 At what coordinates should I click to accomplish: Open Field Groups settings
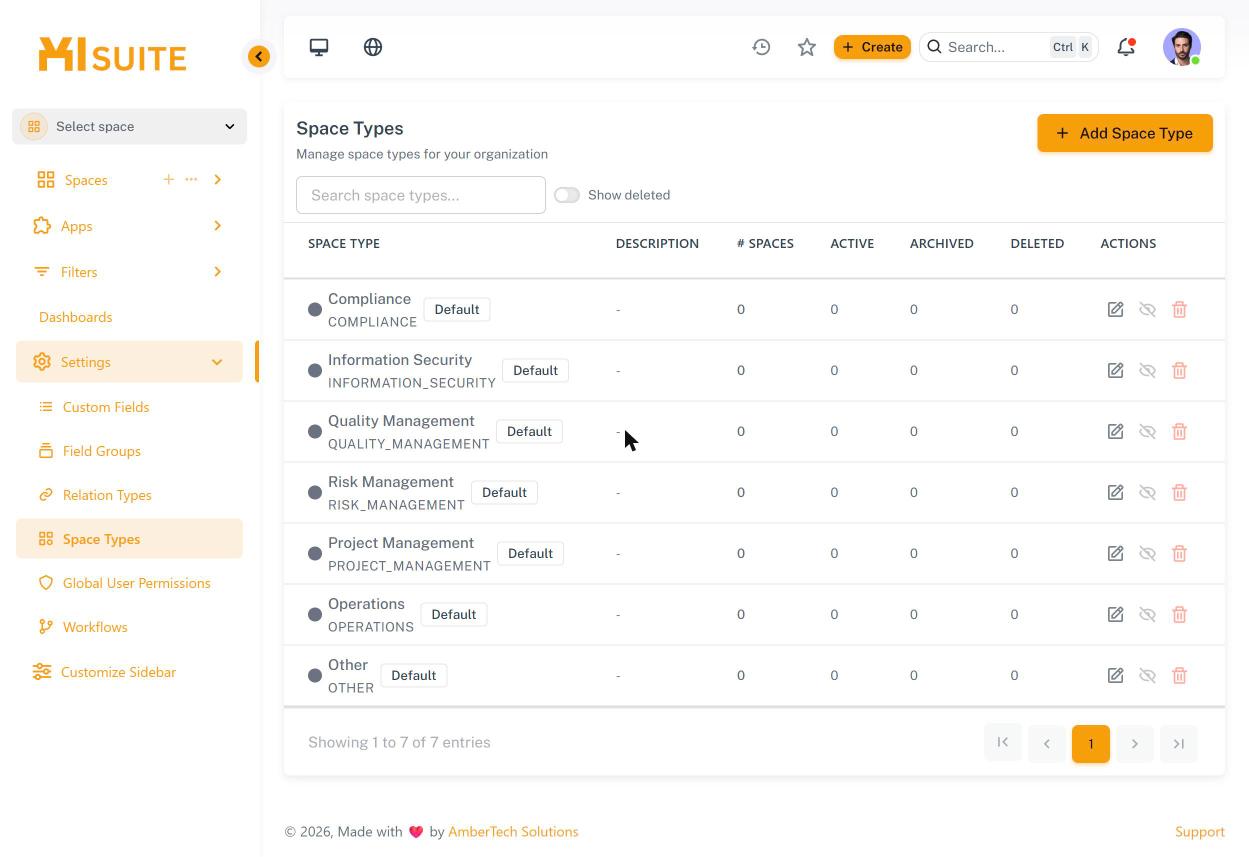(102, 451)
